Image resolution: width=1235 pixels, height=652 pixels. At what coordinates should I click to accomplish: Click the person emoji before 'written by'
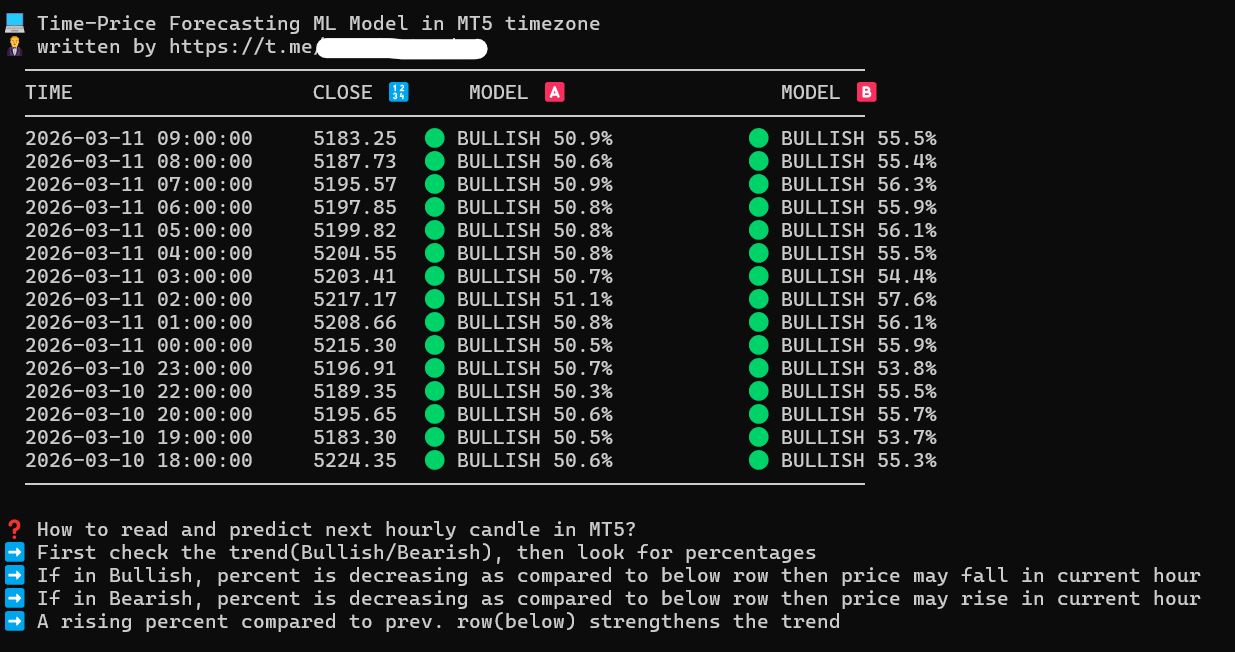tap(15, 46)
